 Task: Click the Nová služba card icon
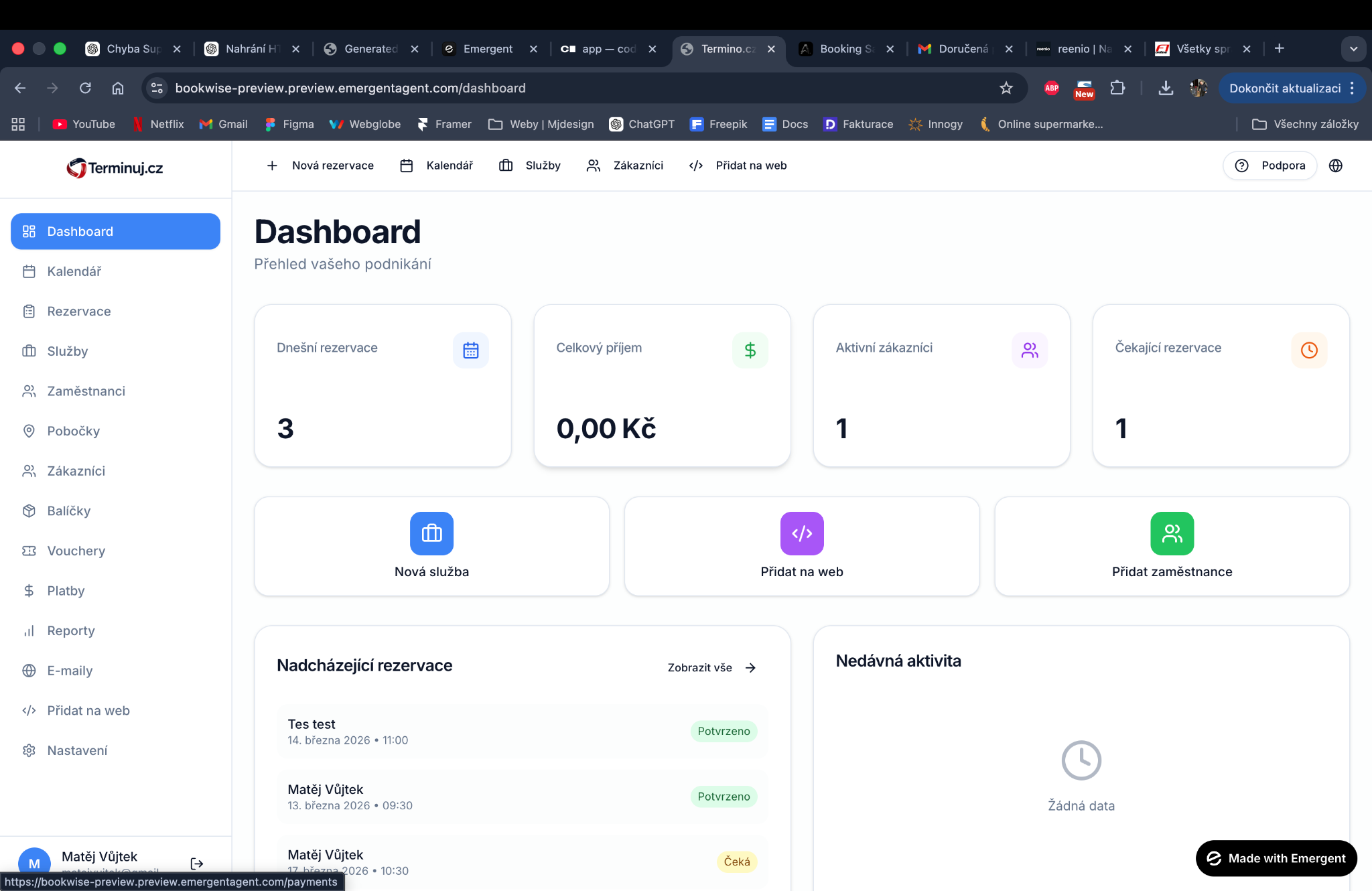click(x=431, y=533)
